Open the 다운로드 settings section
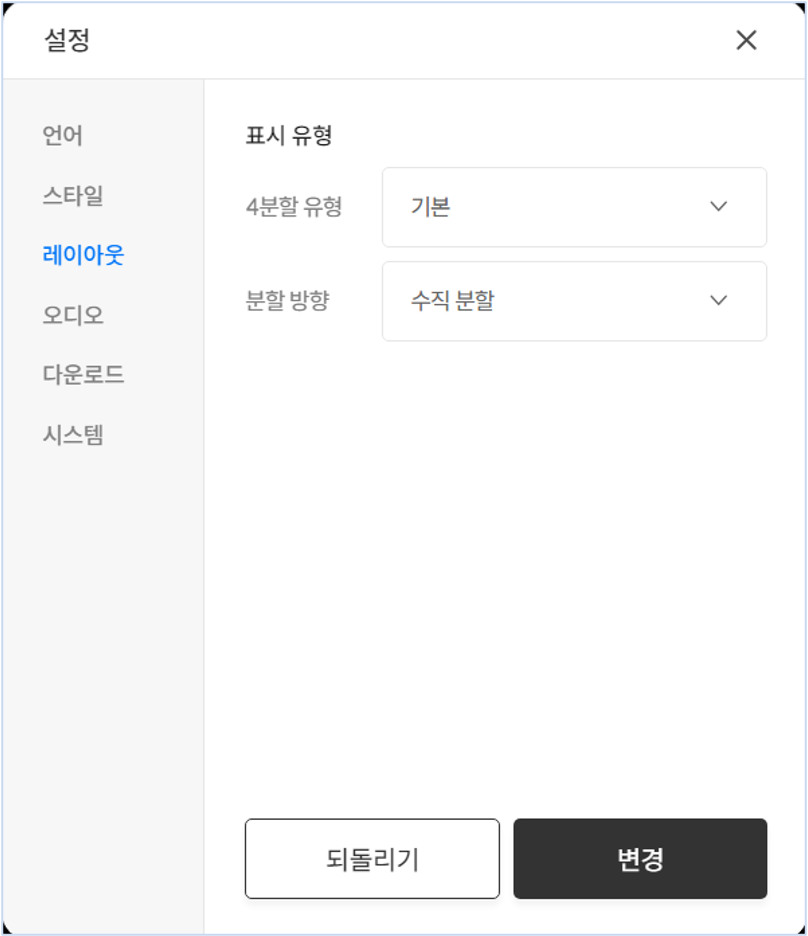 [83, 375]
